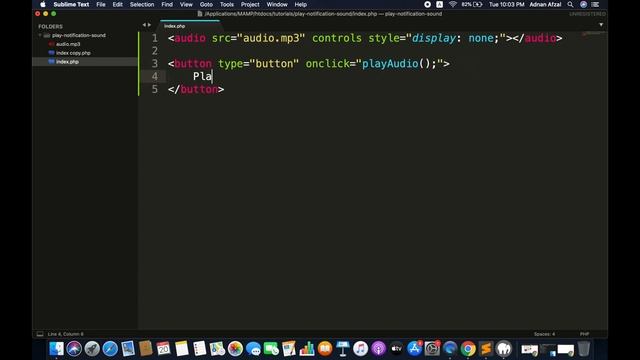
Task: Open Siri from the menu bar
Action: (x=583, y=4)
